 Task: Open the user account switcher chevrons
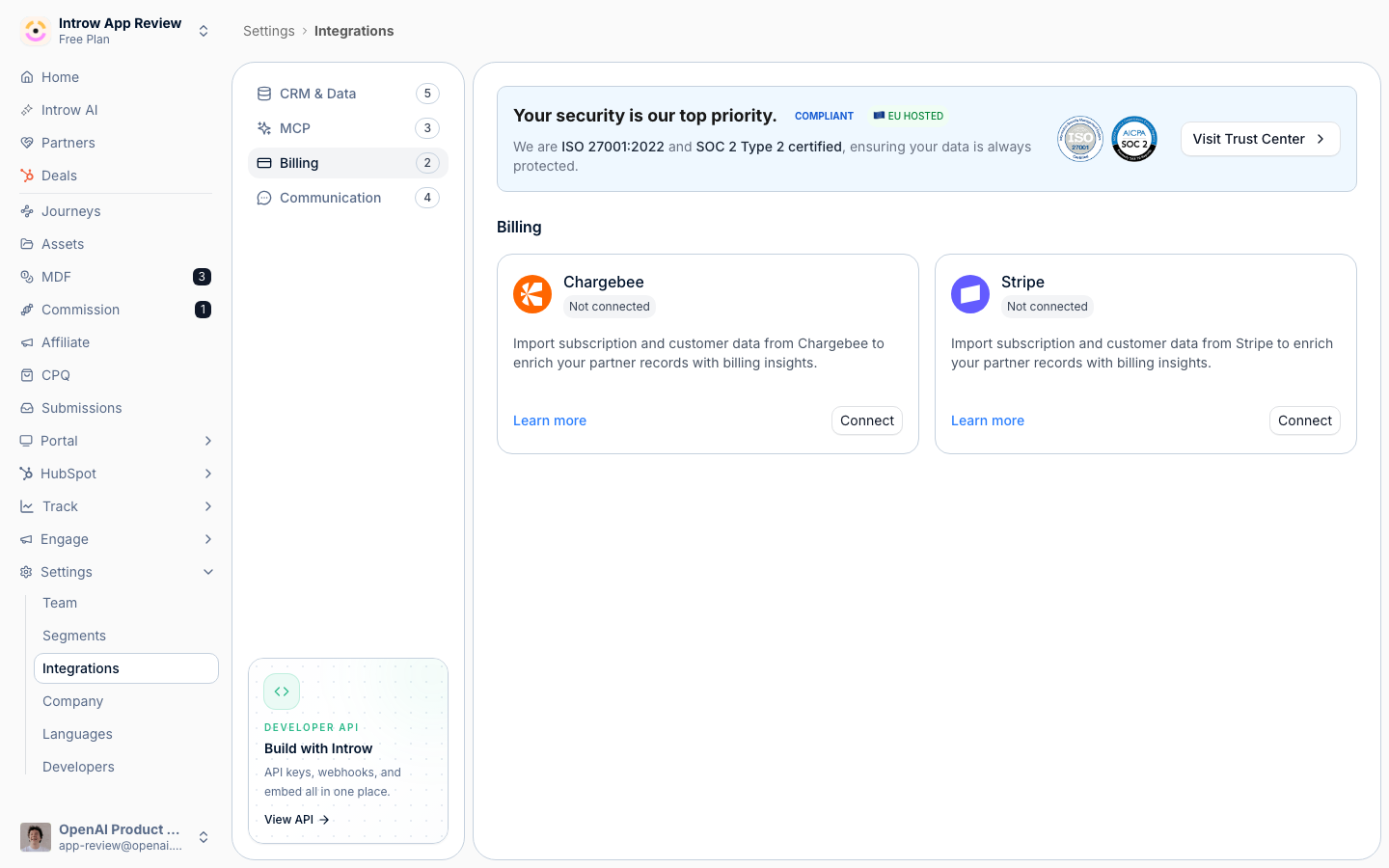point(204,837)
